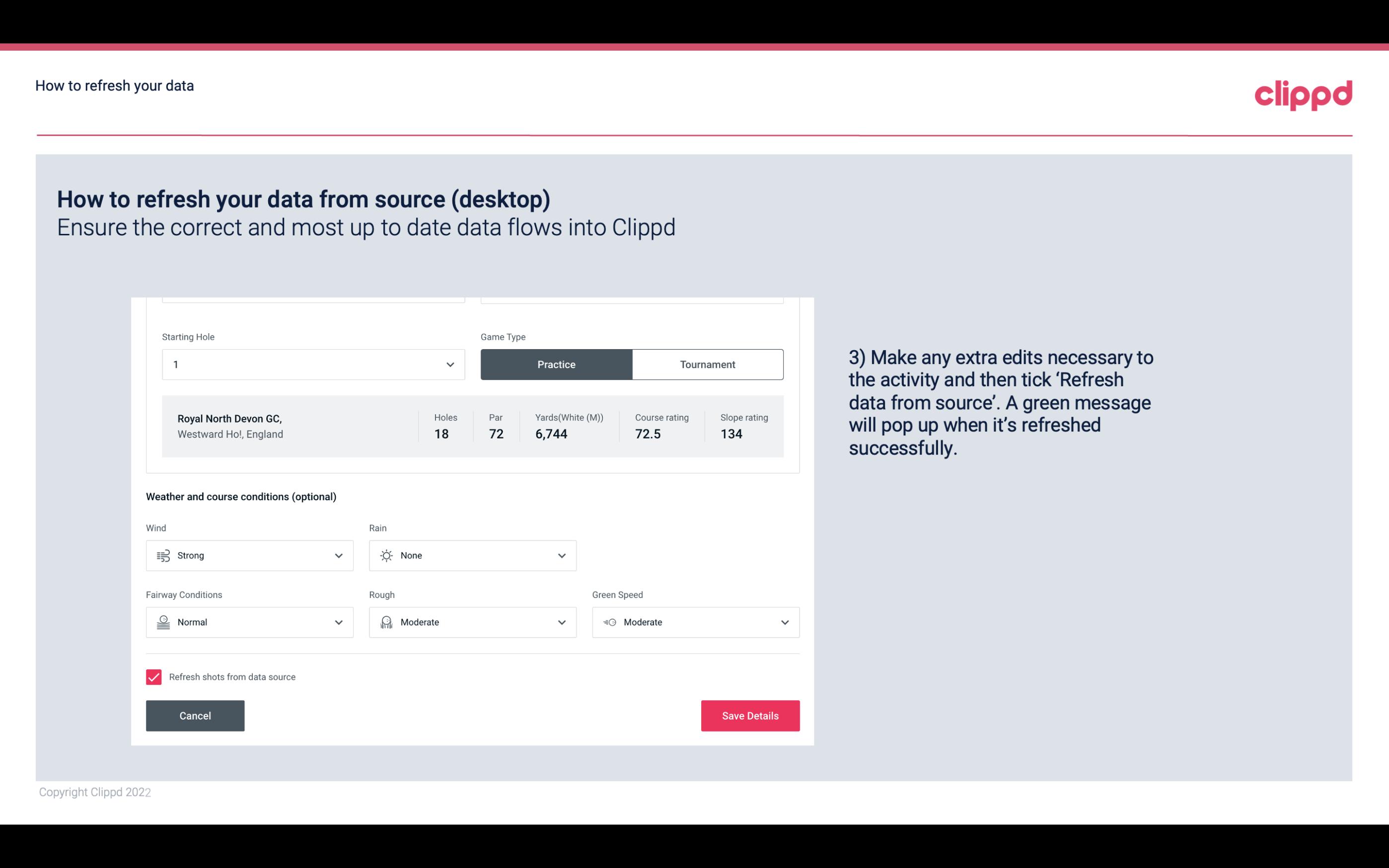Expand the Rain dropdown selector

560,555
